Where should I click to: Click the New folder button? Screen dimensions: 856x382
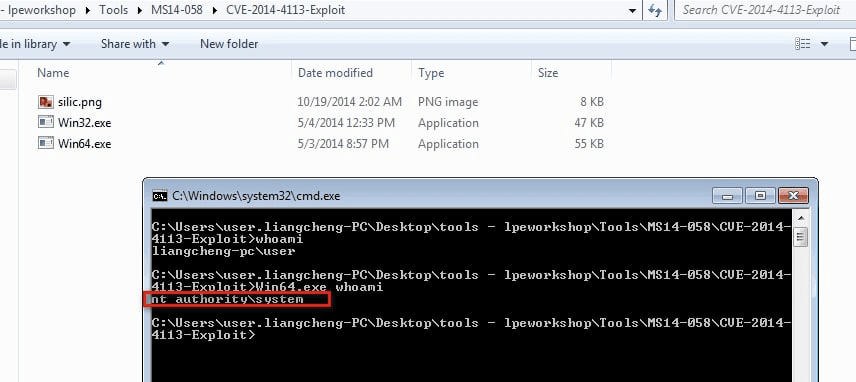tap(229, 44)
